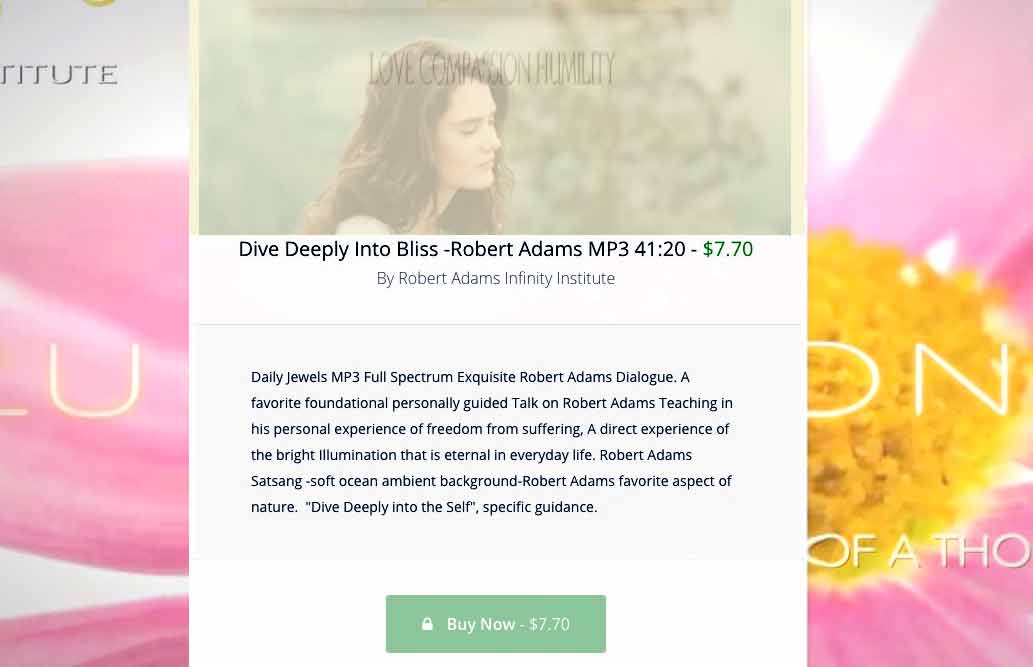The image size is (1033, 667).
Task: Click the INSTITUTE logo text at top left
Action: [x=59, y=74]
